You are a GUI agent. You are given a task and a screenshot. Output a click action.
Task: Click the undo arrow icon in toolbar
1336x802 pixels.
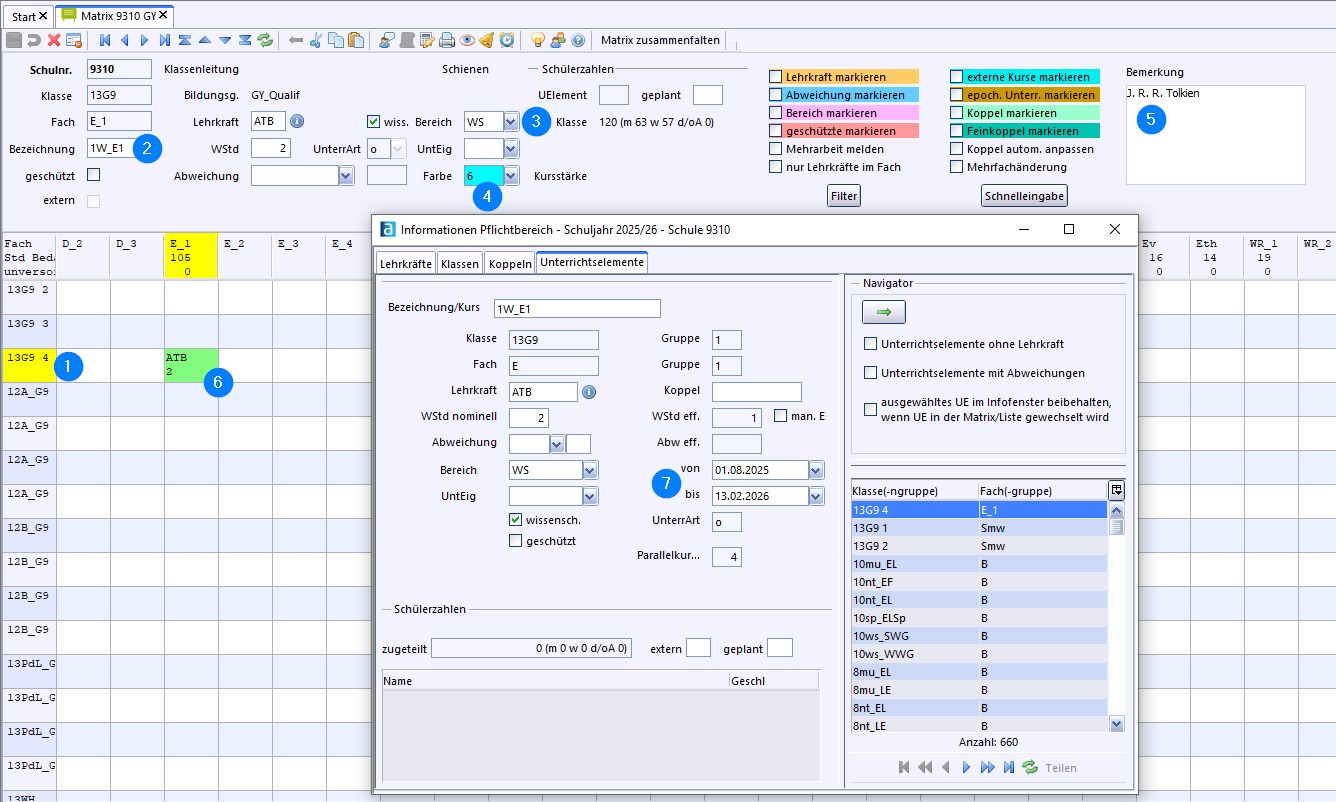pos(34,40)
